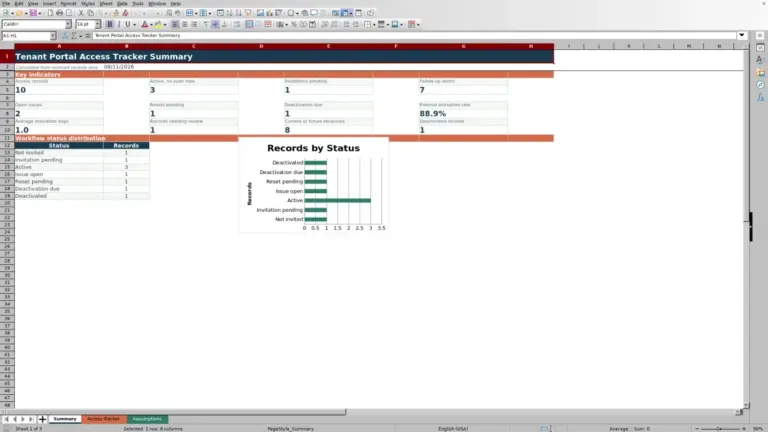Select the 'Invitation pending' status cell

click(x=59, y=160)
